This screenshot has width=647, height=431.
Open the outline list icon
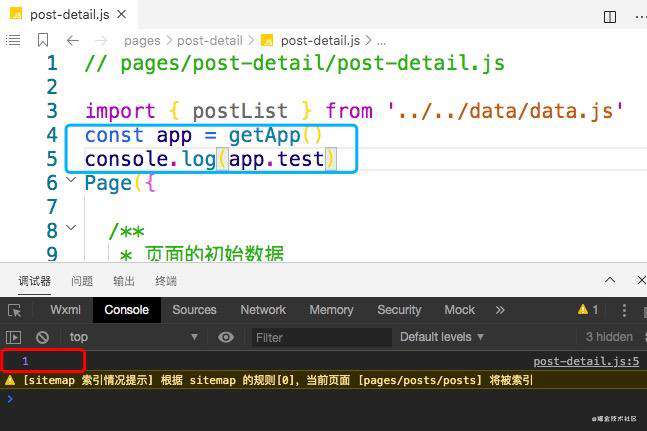point(13,40)
